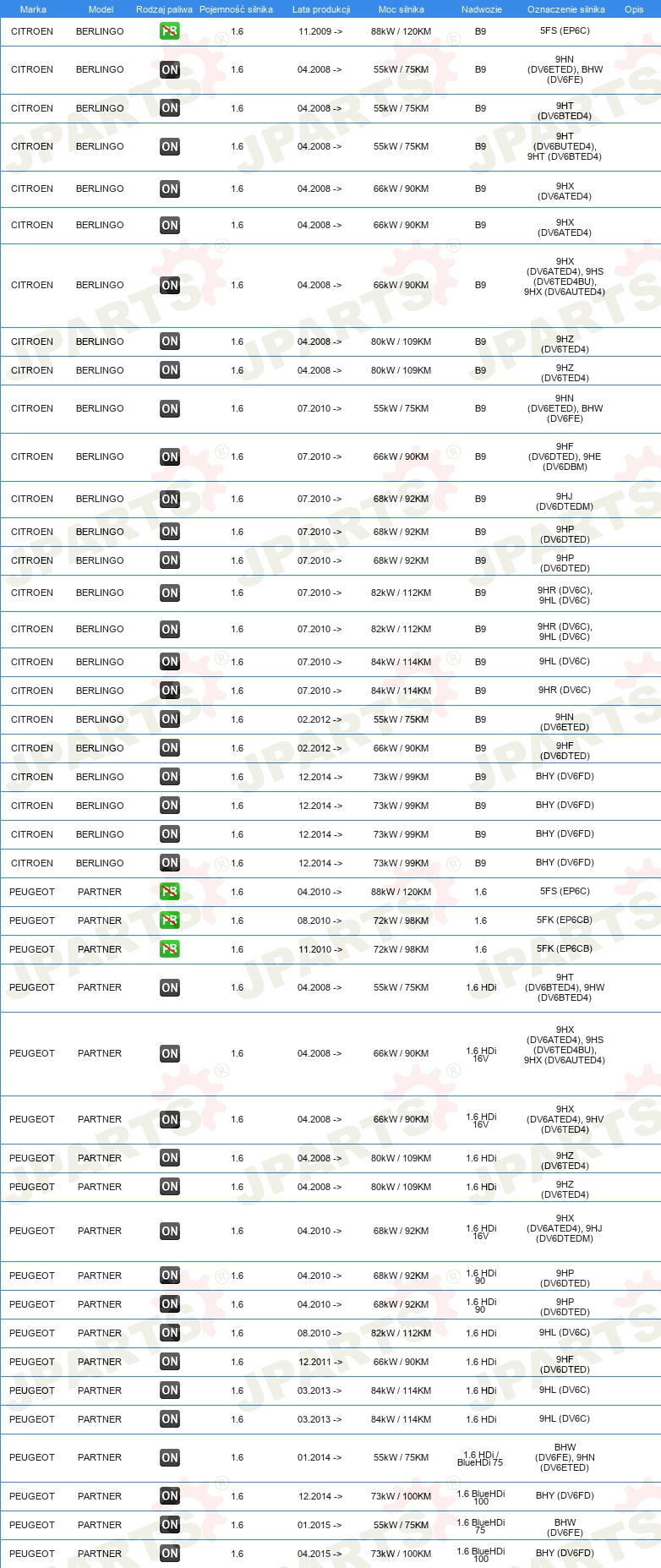Click ON icon for Citroen 07.2010 9HN BHW row
The width and height of the screenshot is (661, 1568).
170,409
